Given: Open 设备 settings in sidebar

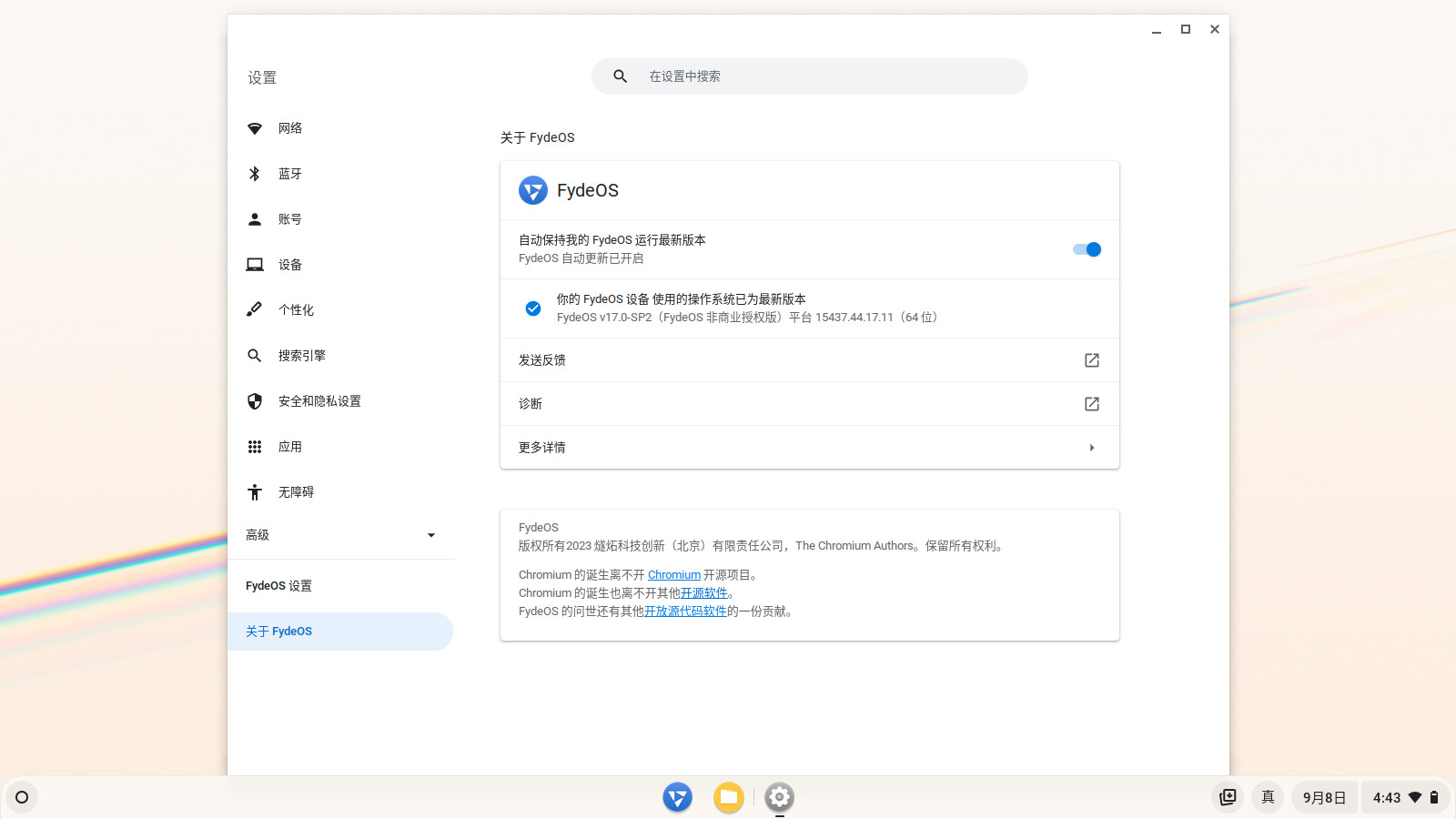Looking at the screenshot, I should [x=340, y=265].
